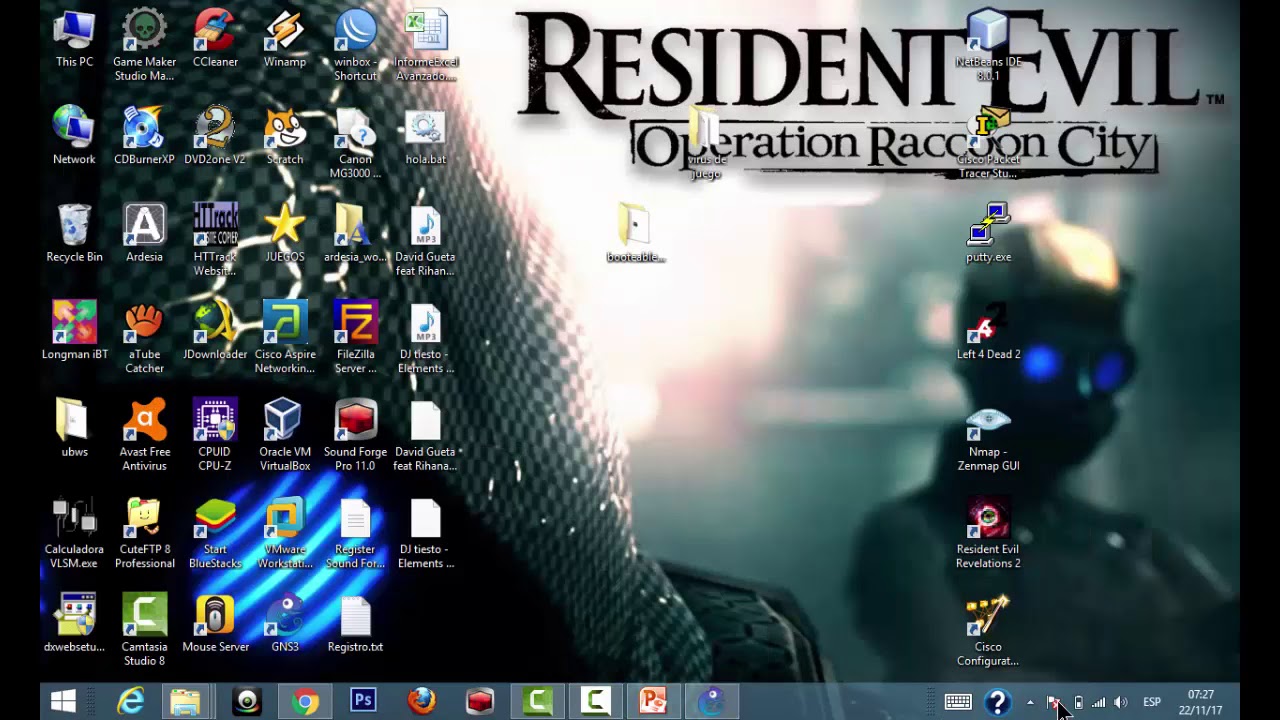Select the Cisco Configuration shortcut icon

[988, 630]
